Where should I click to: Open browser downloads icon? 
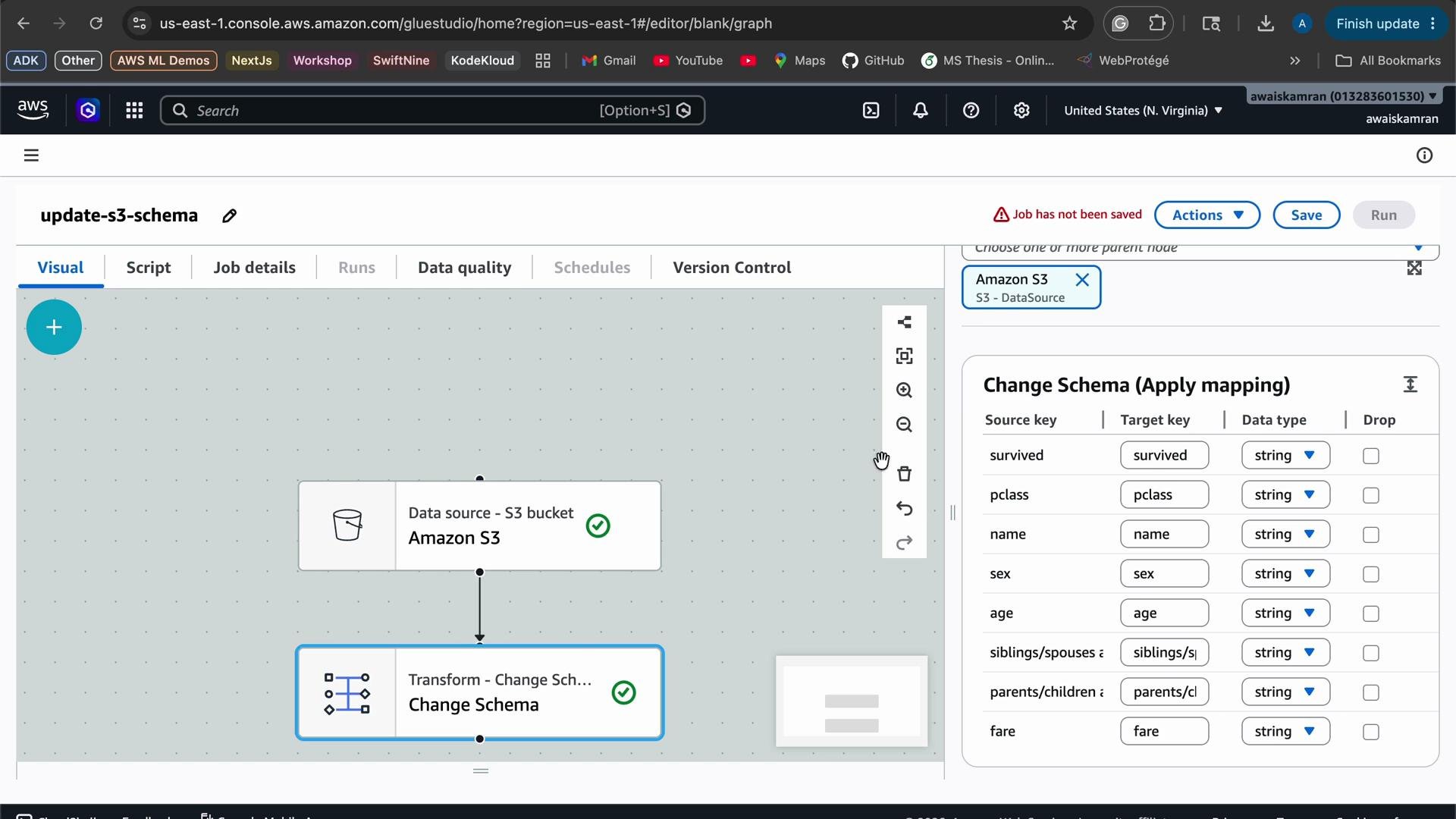1265,24
